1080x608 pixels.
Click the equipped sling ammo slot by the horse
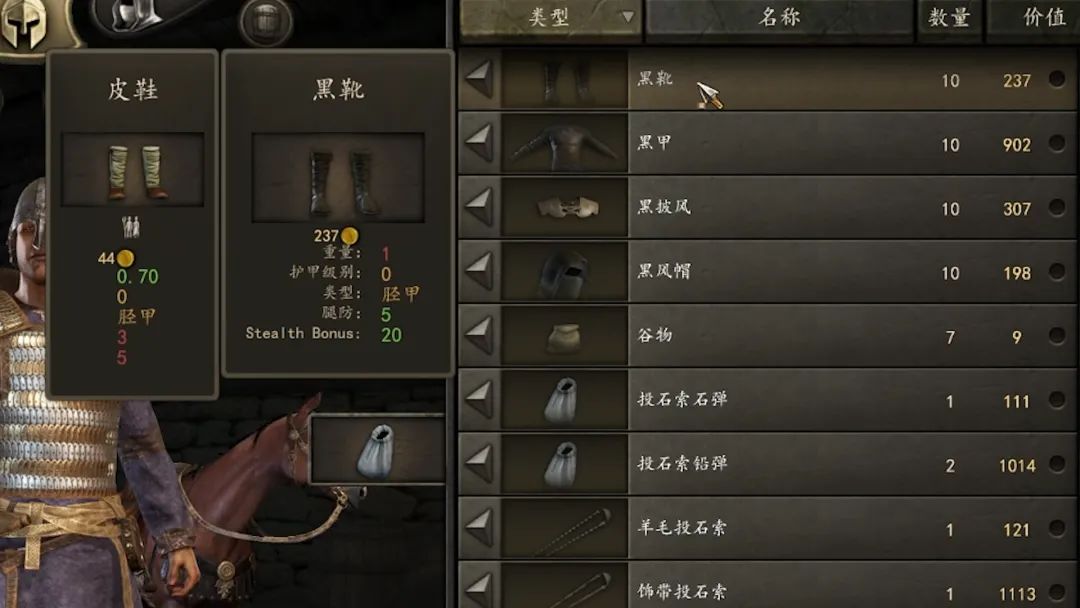point(377,450)
